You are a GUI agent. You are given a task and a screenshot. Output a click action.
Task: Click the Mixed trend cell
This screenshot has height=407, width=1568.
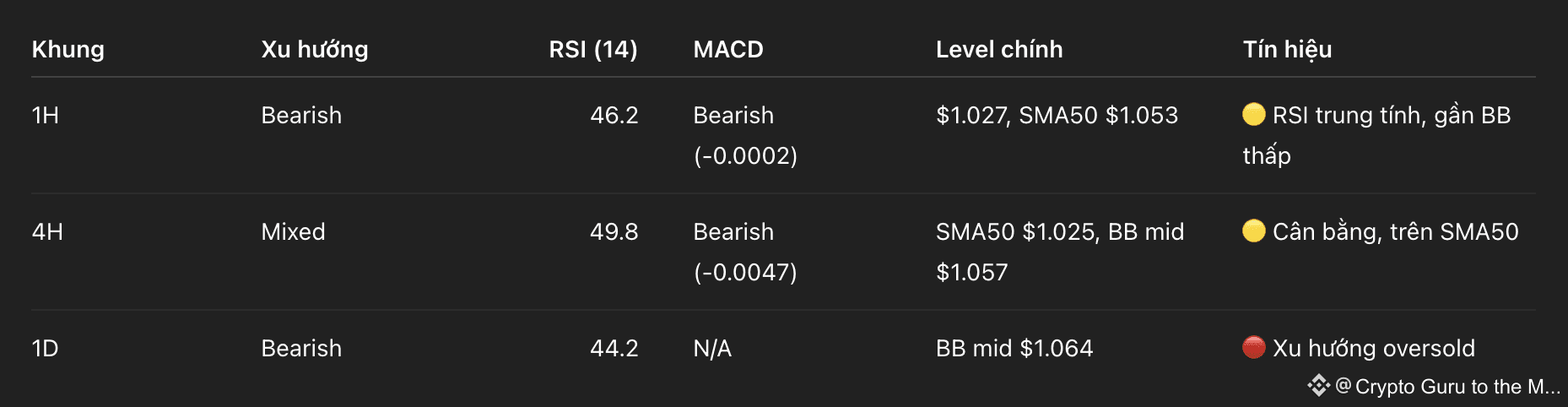293,231
